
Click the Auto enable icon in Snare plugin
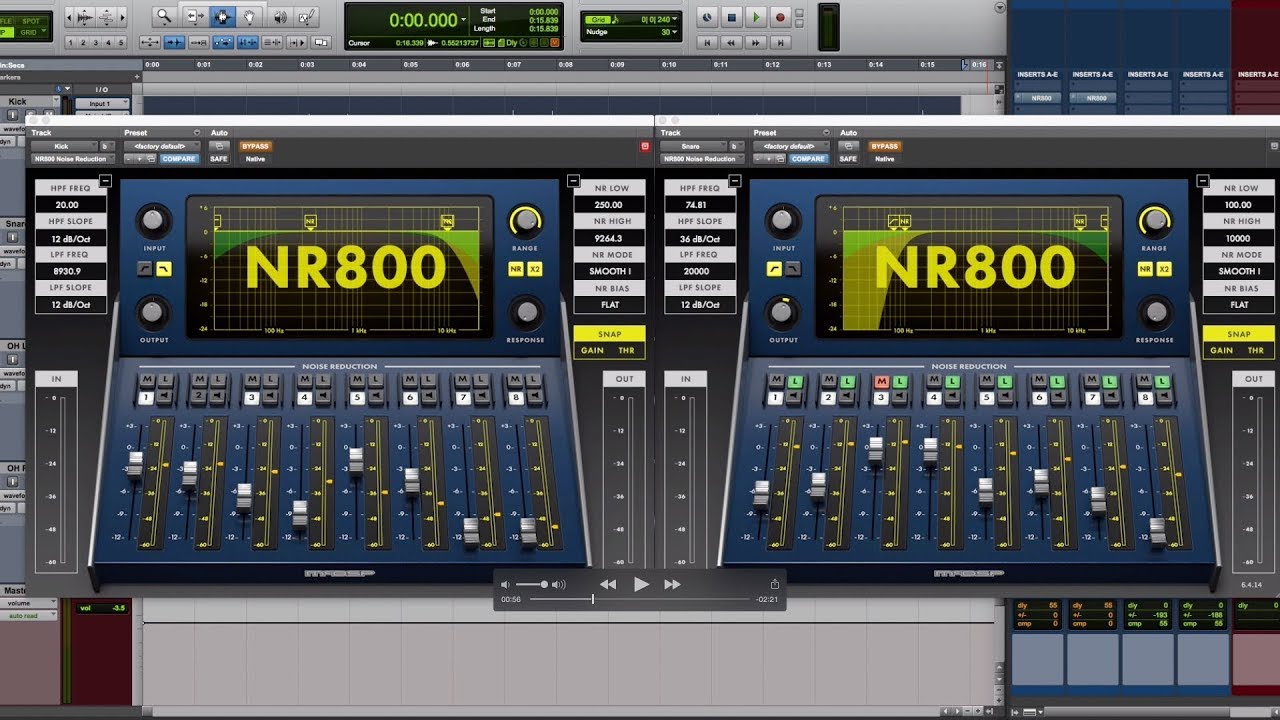click(848, 146)
